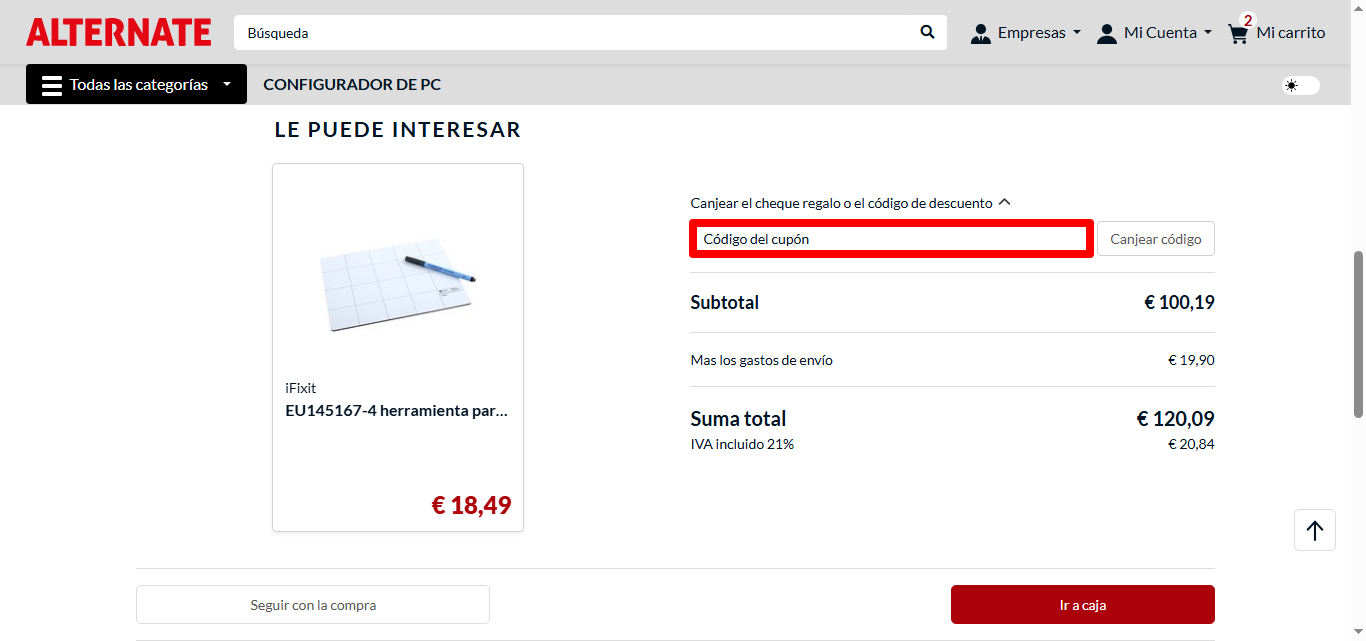The height and width of the screenshot is (641, 1366).
Task: Collapse the coupon code section chevron
Action: pyautogui.click(x=1005, y=202)
